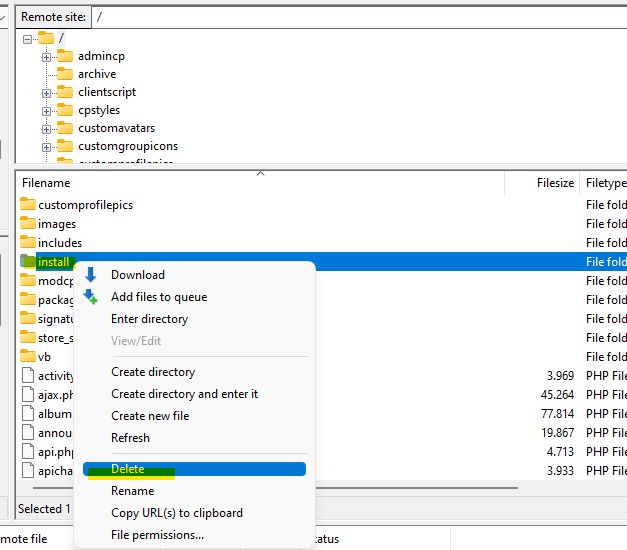Click Create directory menu entry
The width and height of the screenshot is (627, 550).
pyautogui.click(x=153, y=372)
